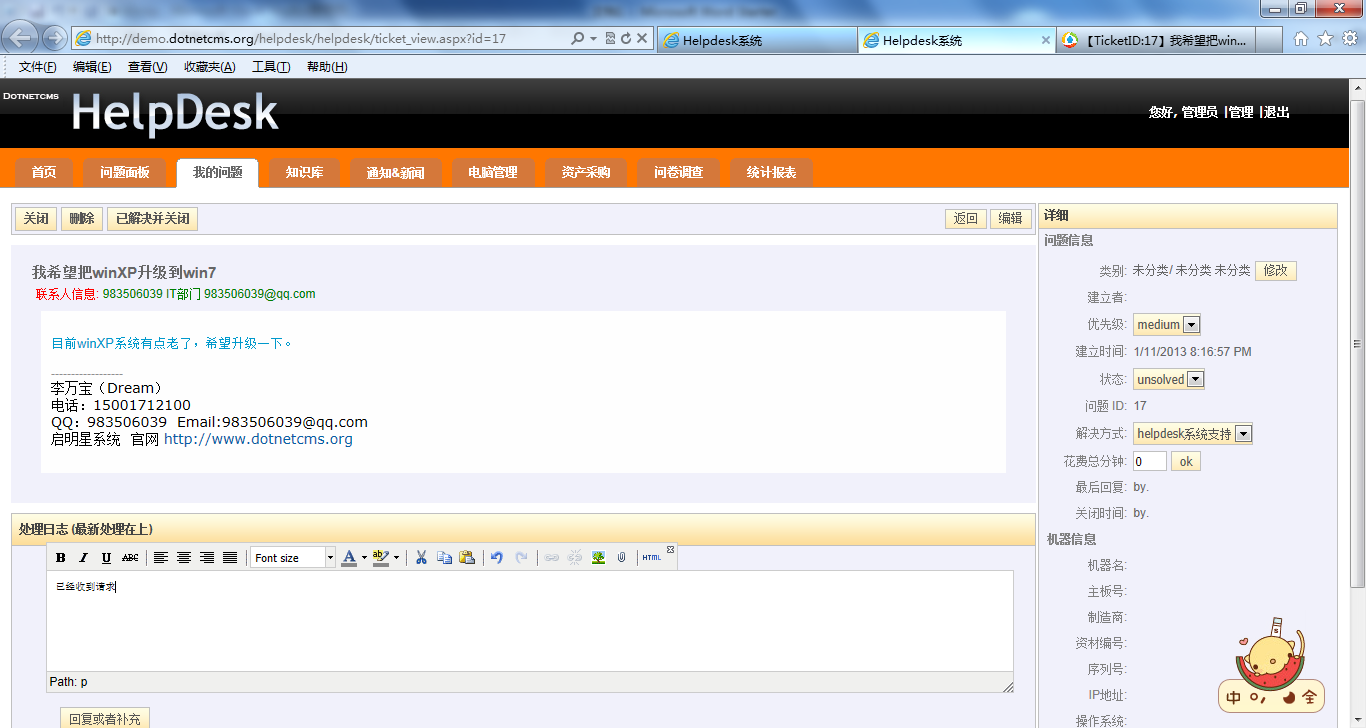
Task: Open the priority dropdown showing medium
Action: [1167, 325]
